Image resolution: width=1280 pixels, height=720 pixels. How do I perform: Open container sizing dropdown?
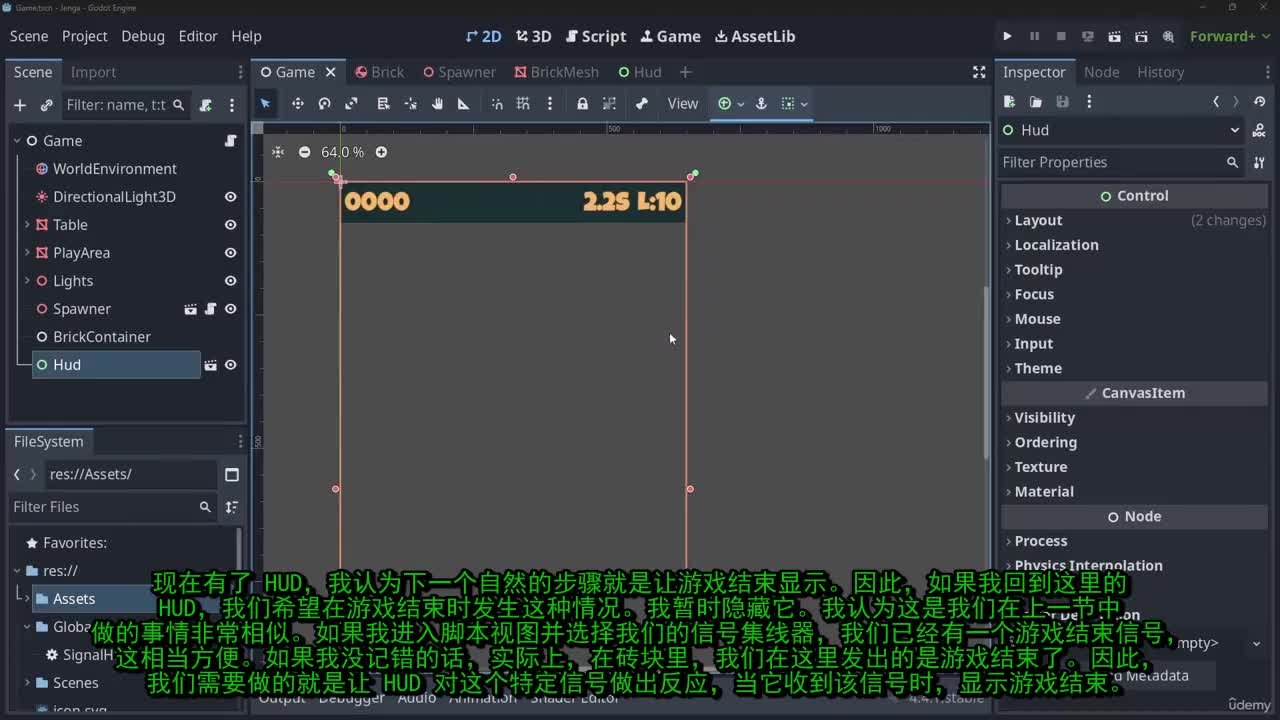tap(794, 104)
